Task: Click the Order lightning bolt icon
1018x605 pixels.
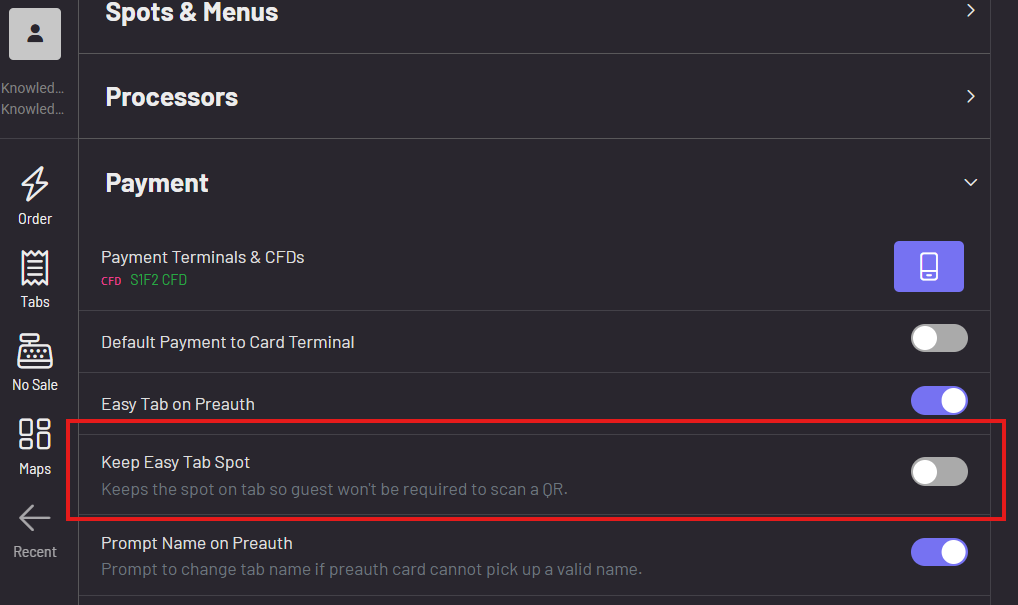Action: pyautogui.click(x=35, y=184)
